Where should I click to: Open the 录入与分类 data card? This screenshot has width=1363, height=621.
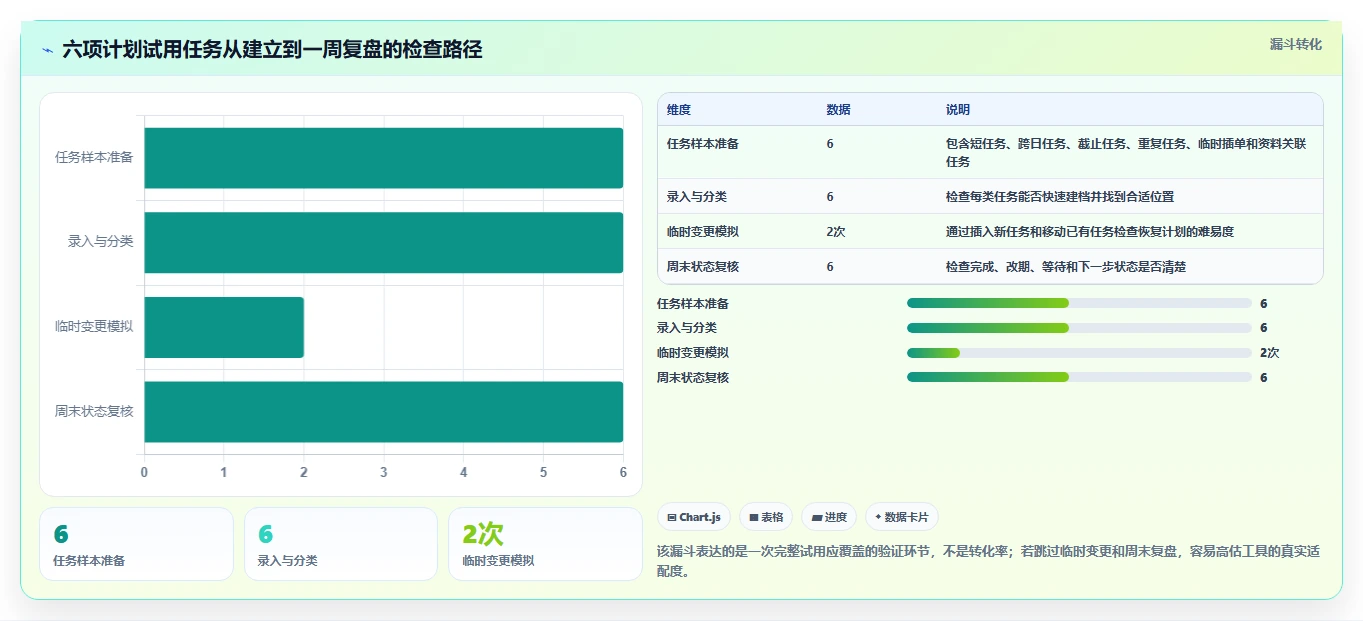341,544
